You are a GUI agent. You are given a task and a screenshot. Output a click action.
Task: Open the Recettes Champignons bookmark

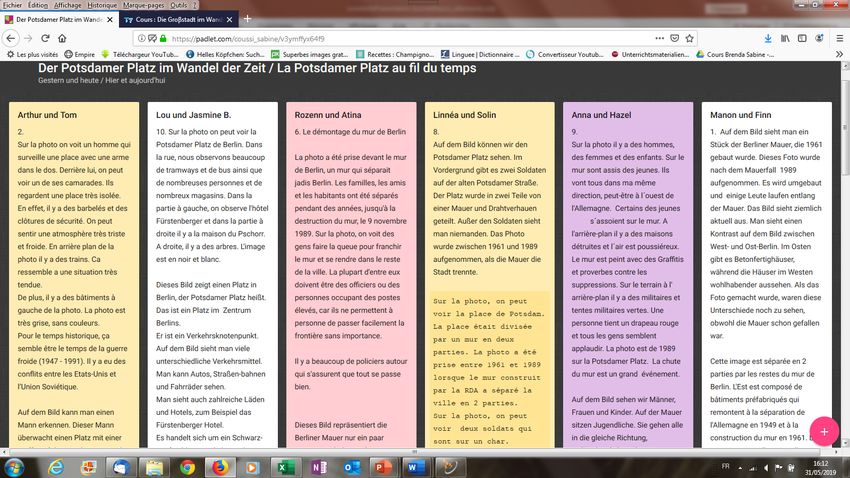coord(395,54)
